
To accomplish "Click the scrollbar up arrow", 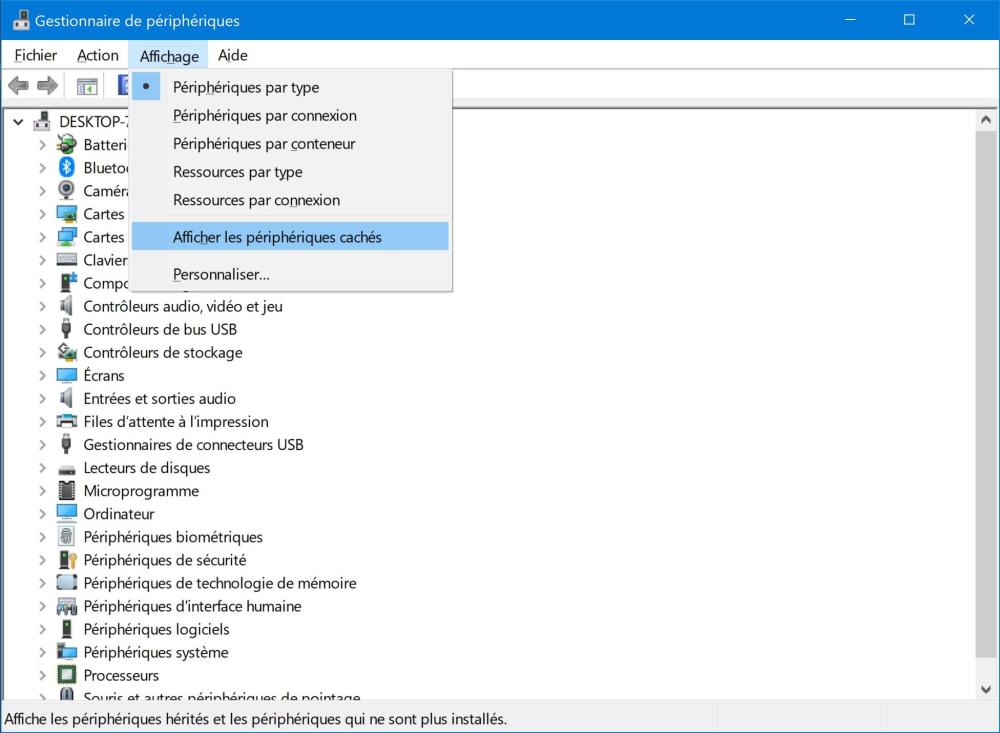I will (x=985, y=119).
